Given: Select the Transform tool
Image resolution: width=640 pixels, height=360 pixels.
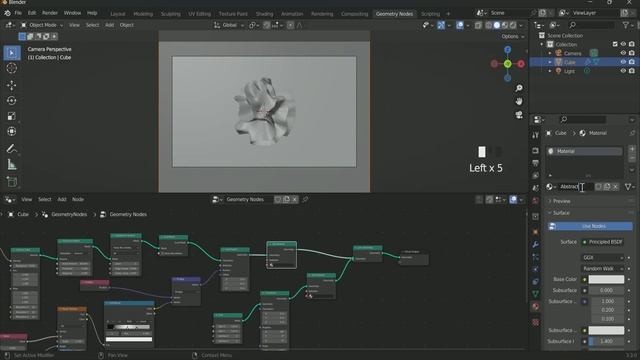Looking at the screenshot, I should tap(12, 131).
